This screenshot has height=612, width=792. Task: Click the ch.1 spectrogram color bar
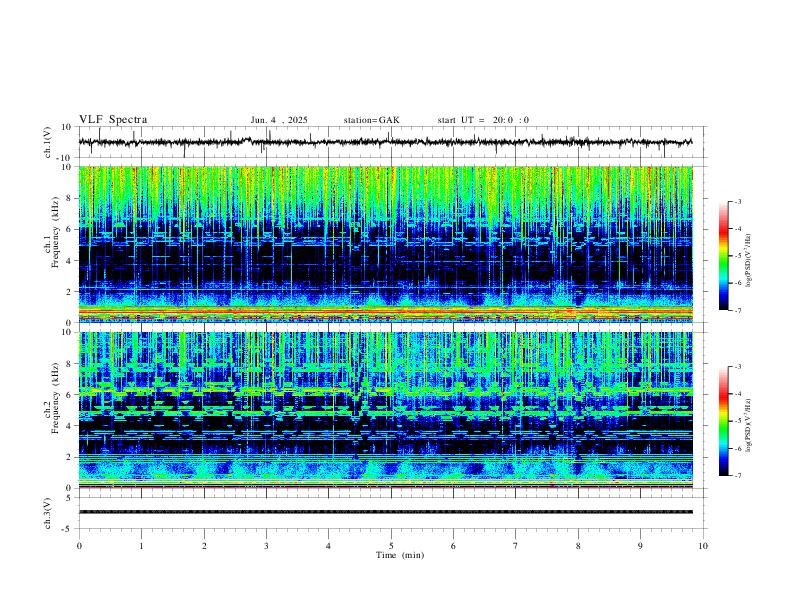pos(723,256)
